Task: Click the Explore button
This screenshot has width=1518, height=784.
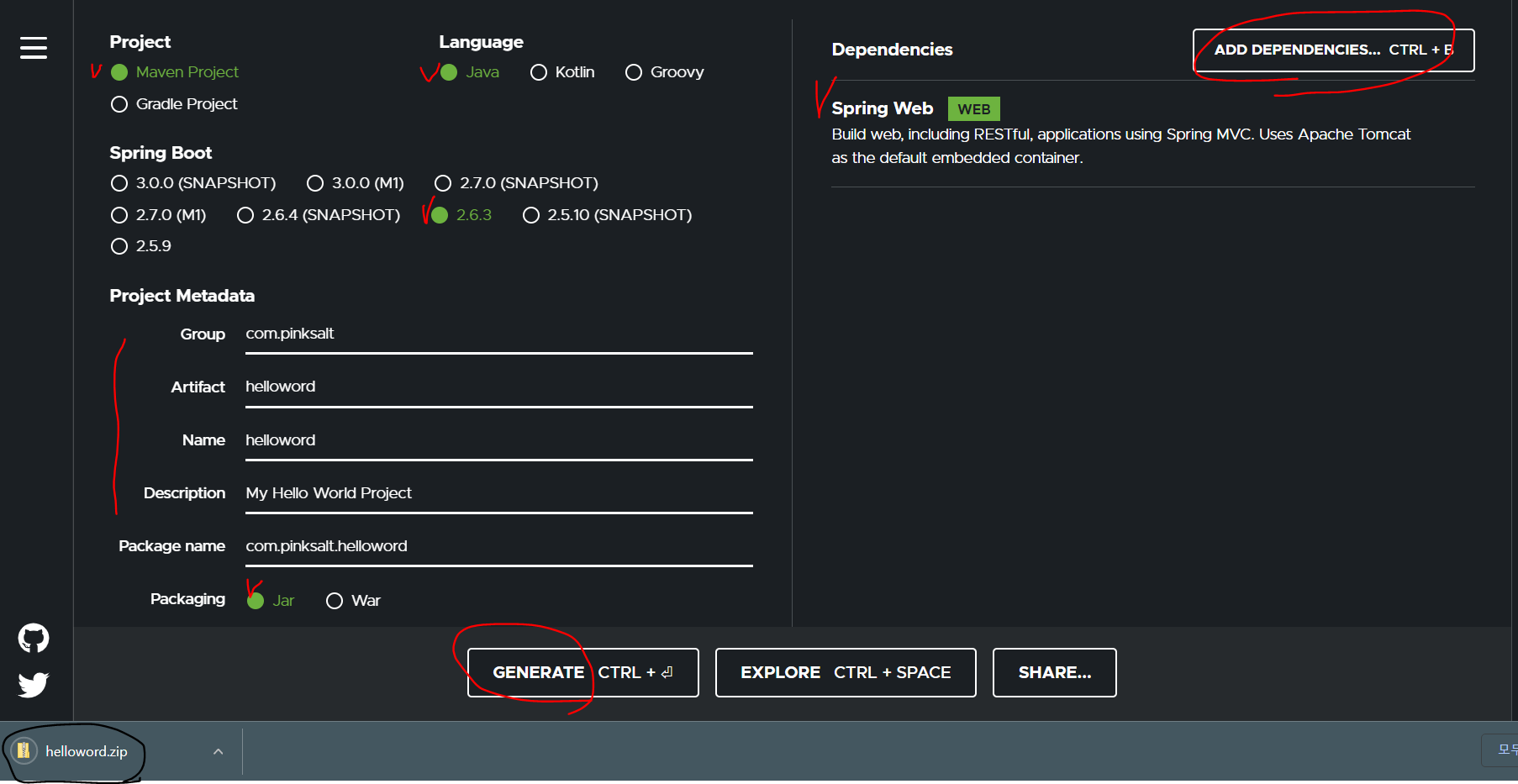Action: (x=846, y=672)
